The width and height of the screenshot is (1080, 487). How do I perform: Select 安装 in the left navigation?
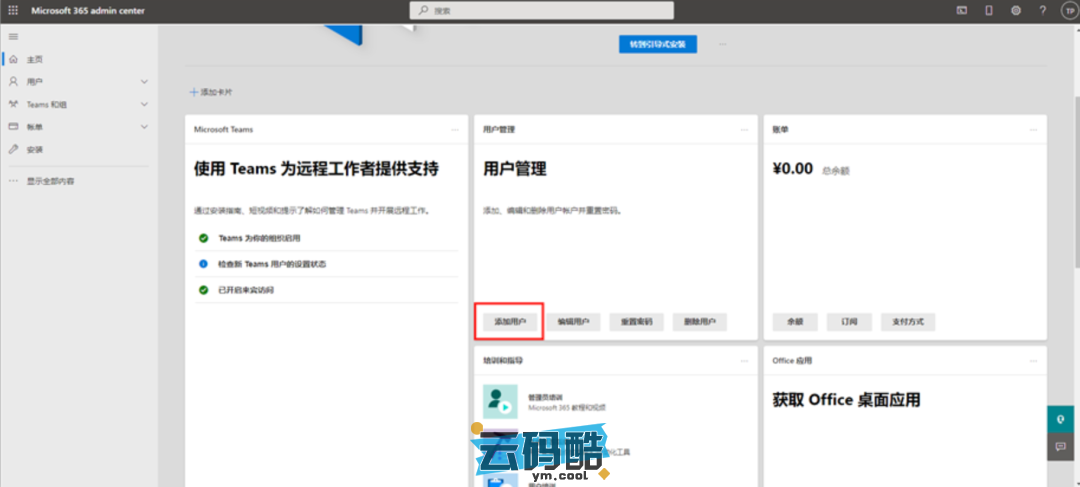(x=35, y=149)
